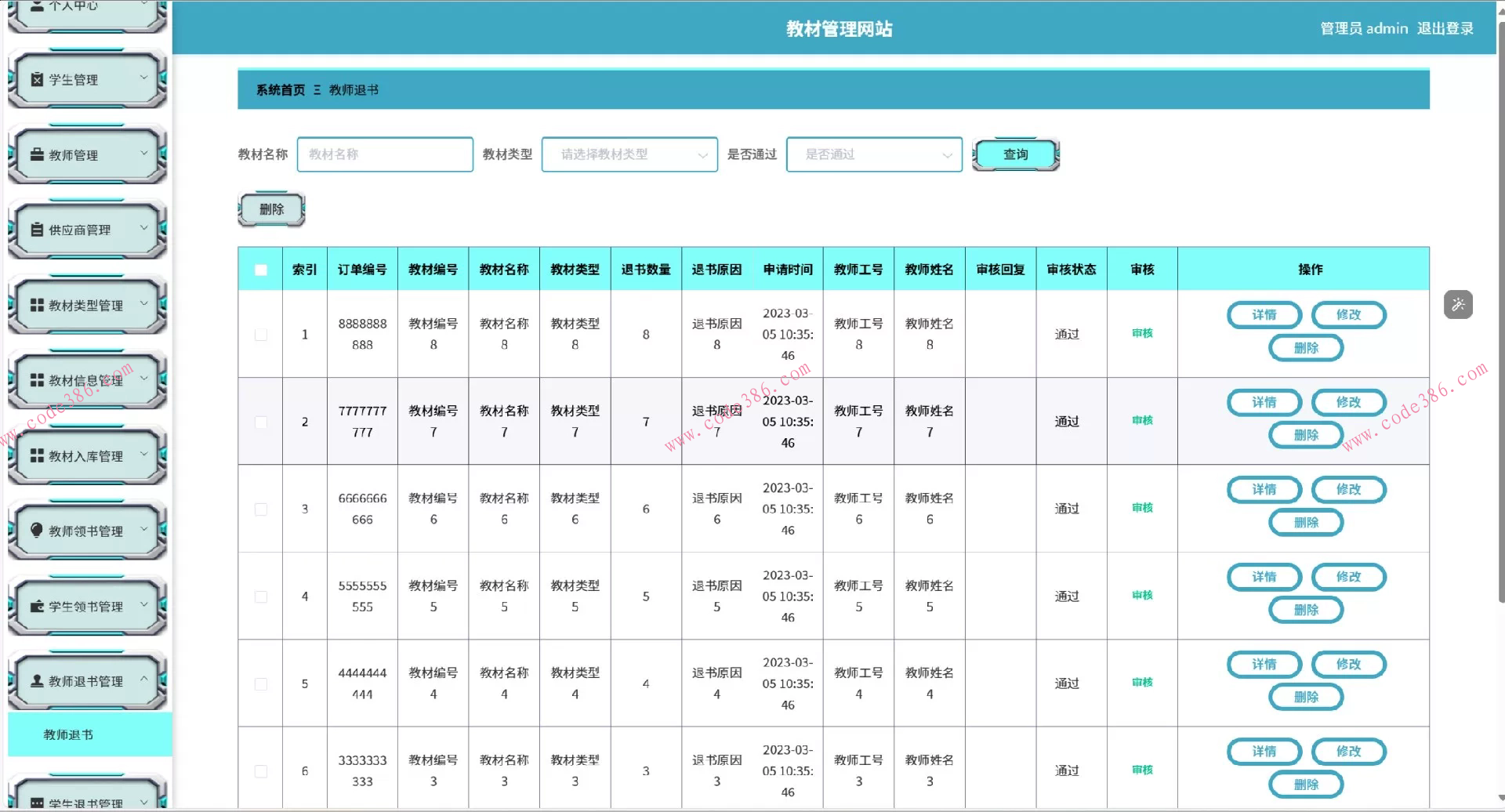Click the 教材名称 search input field
The image size is (1505, 812).
coord(385,154)
